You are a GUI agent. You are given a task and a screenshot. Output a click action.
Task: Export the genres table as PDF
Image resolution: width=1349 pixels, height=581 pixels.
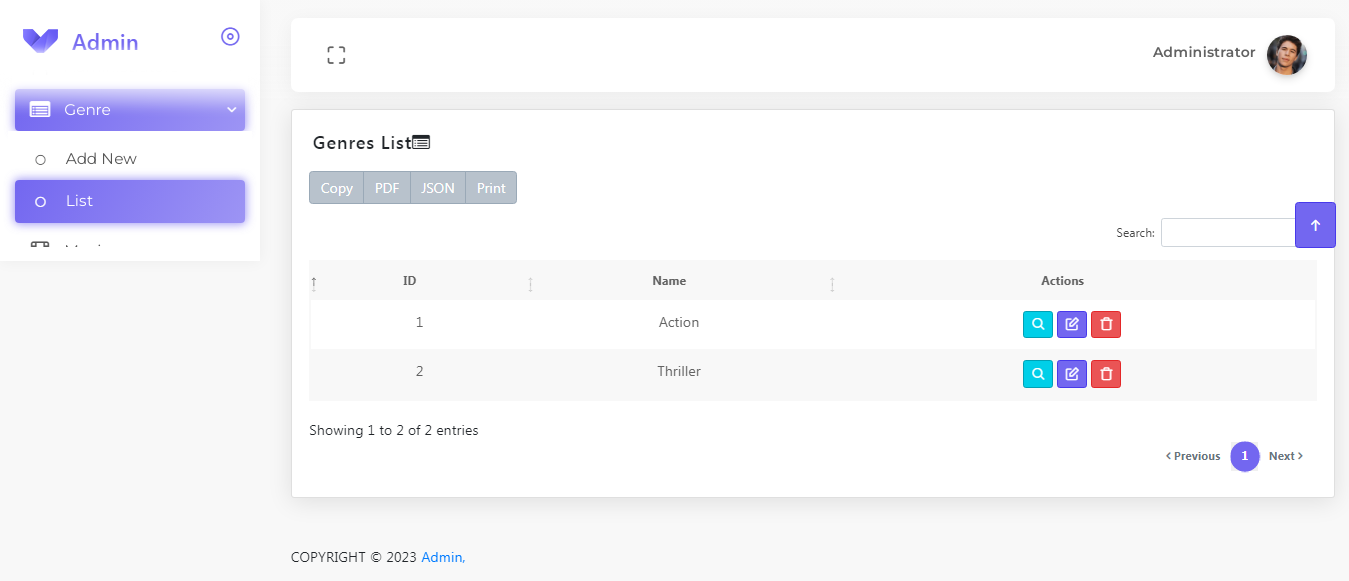386,187
